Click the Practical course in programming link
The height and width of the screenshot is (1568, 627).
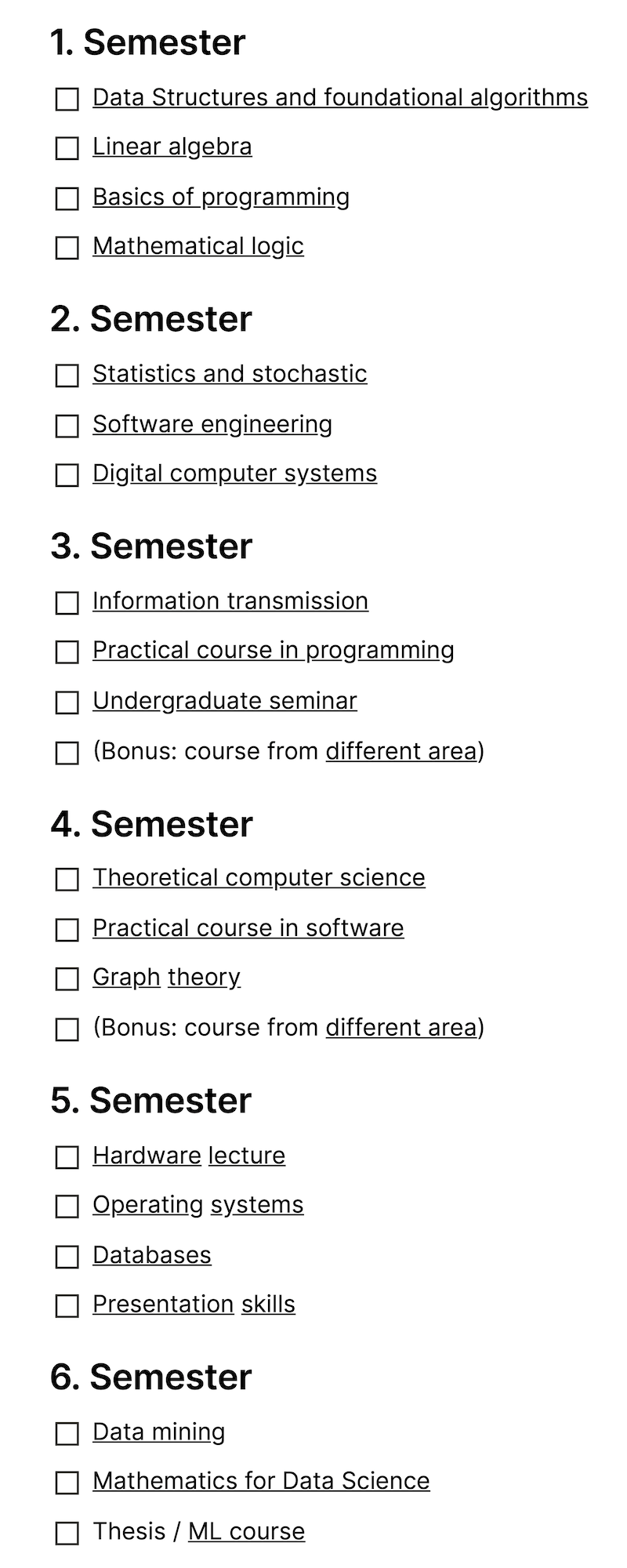273,651
